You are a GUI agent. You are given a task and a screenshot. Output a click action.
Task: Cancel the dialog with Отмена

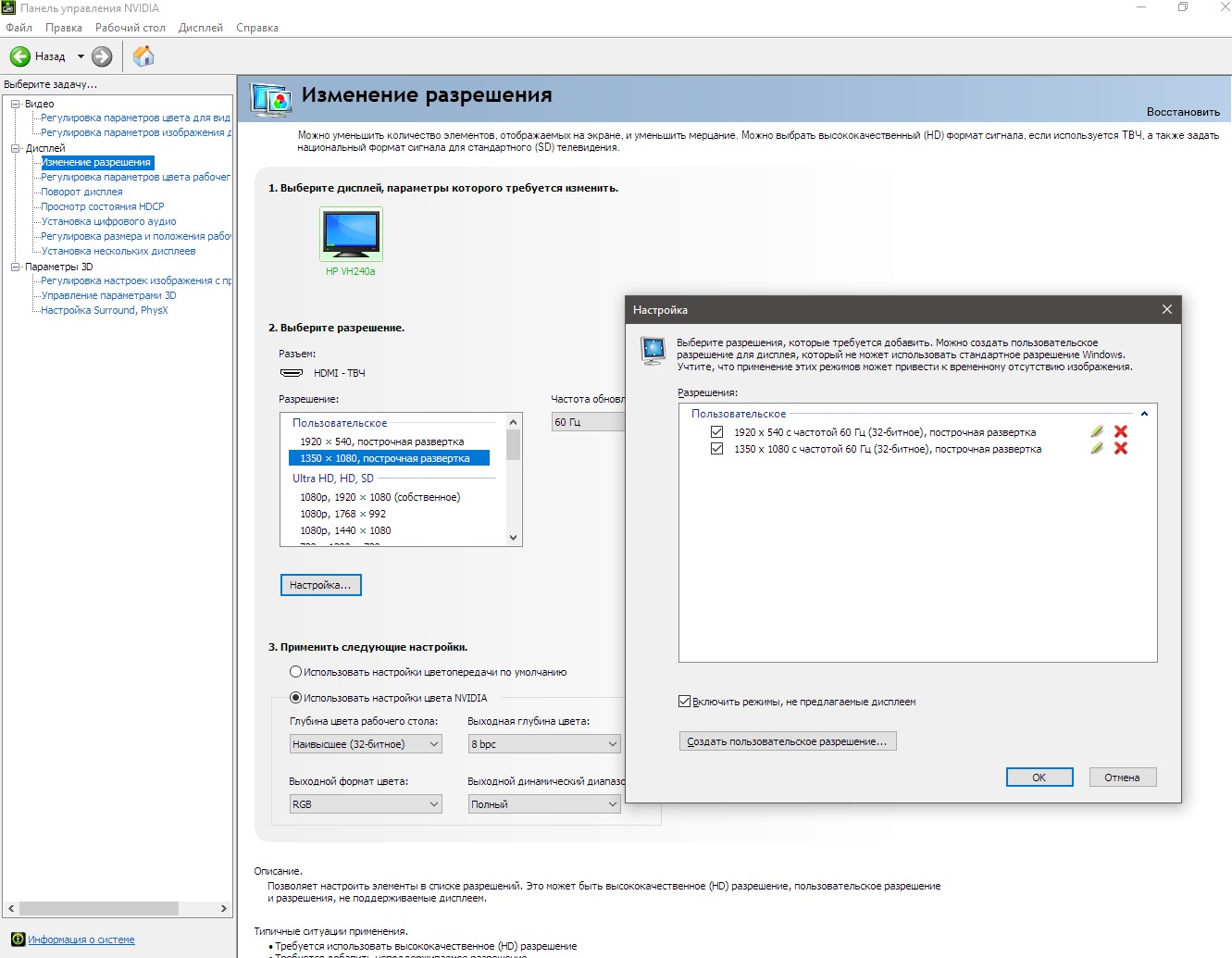1123,778
